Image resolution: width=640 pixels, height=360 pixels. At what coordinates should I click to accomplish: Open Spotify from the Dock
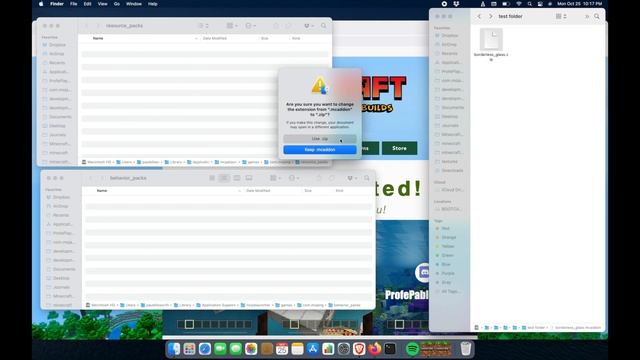point(413,349)
